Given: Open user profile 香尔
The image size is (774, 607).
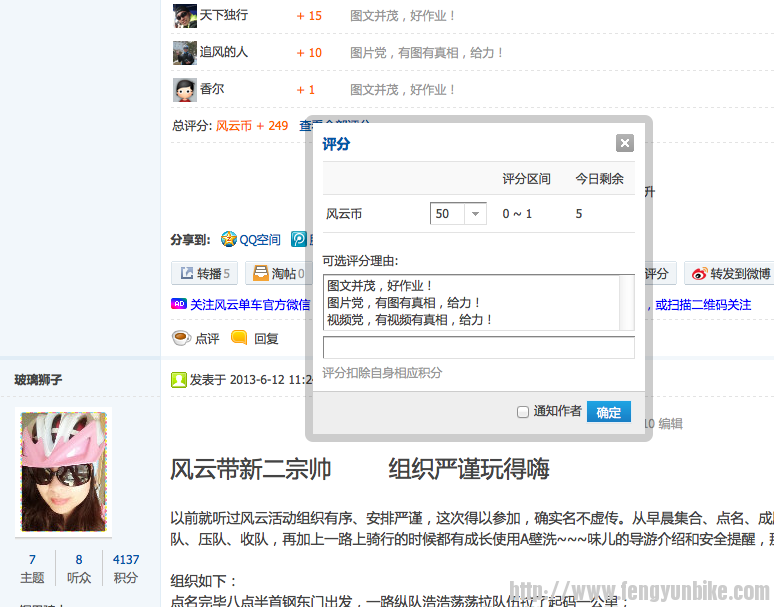Looking at the screenshot, I should (212, 89).
